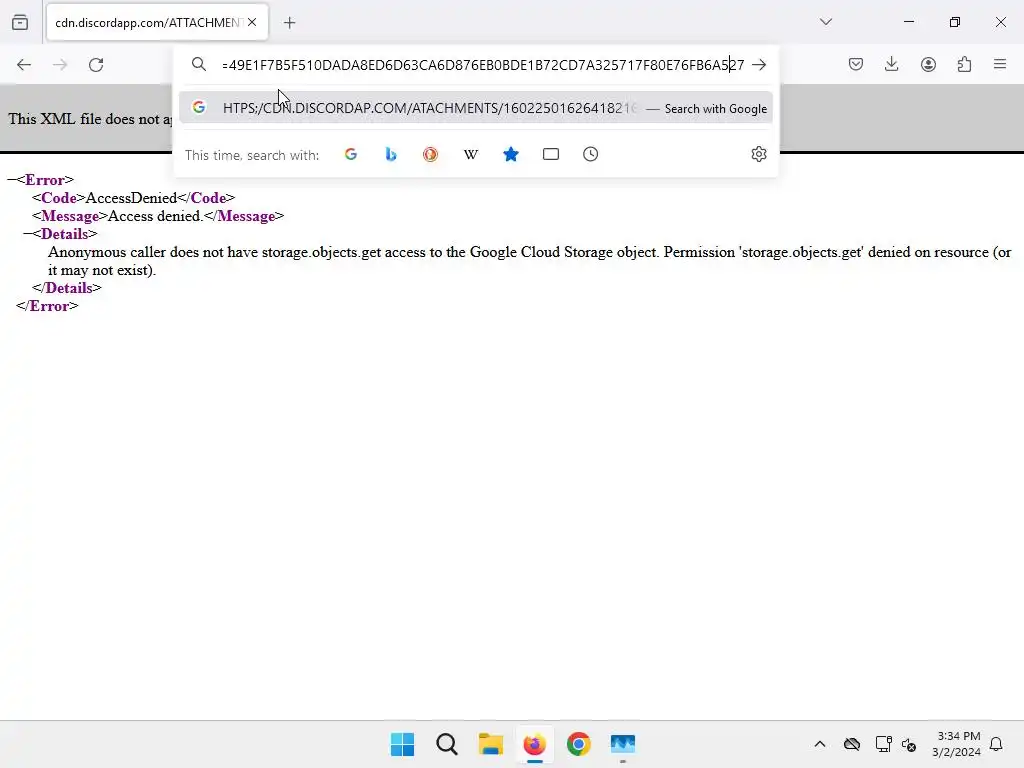Viewport: 1024px width, 768px height.
Task: Open the Firefox account menu
Action: click(x=928, y=64)
